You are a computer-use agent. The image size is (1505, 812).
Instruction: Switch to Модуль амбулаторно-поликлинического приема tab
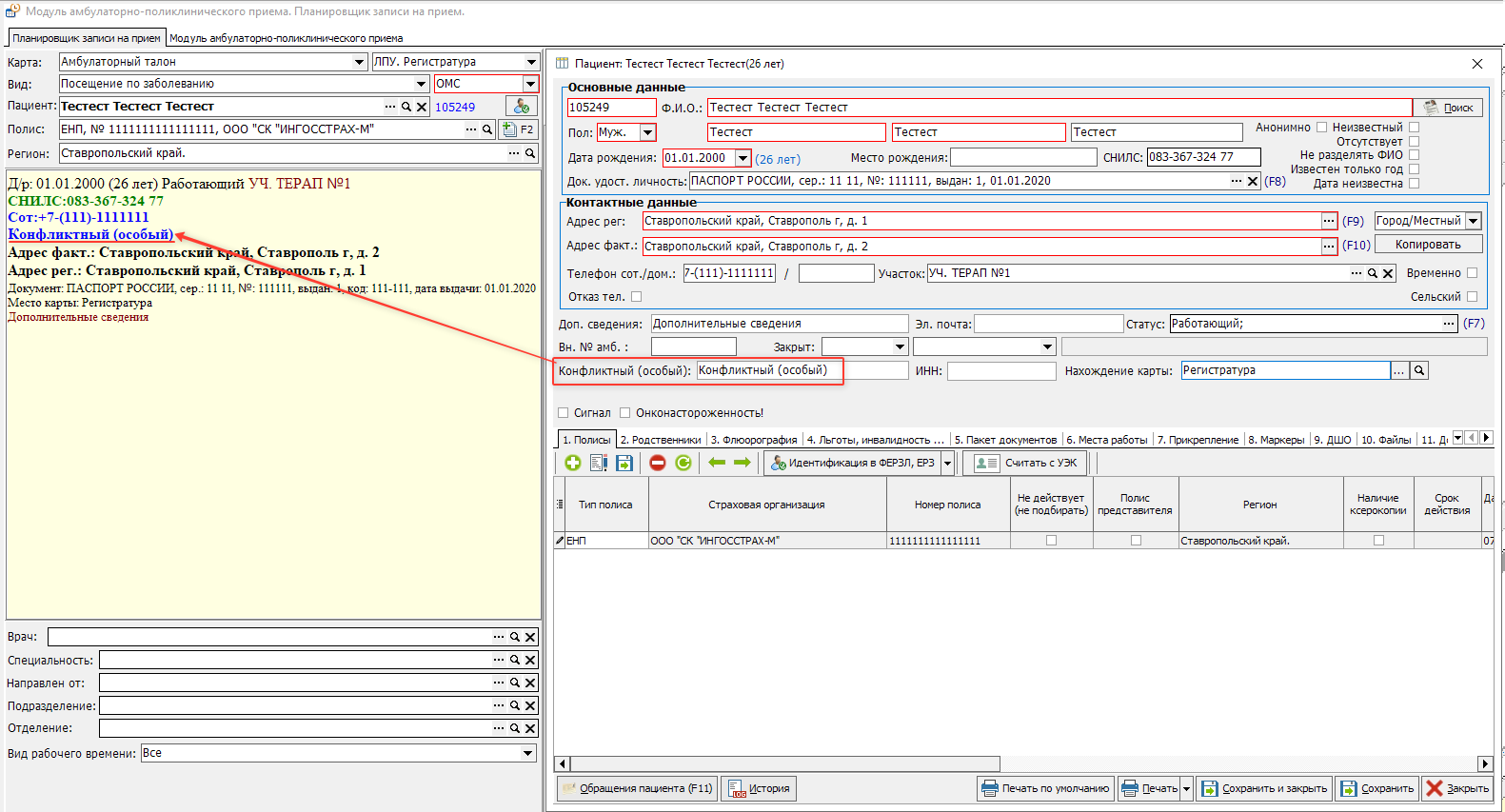pyautogui.click(x=286, y=38)
